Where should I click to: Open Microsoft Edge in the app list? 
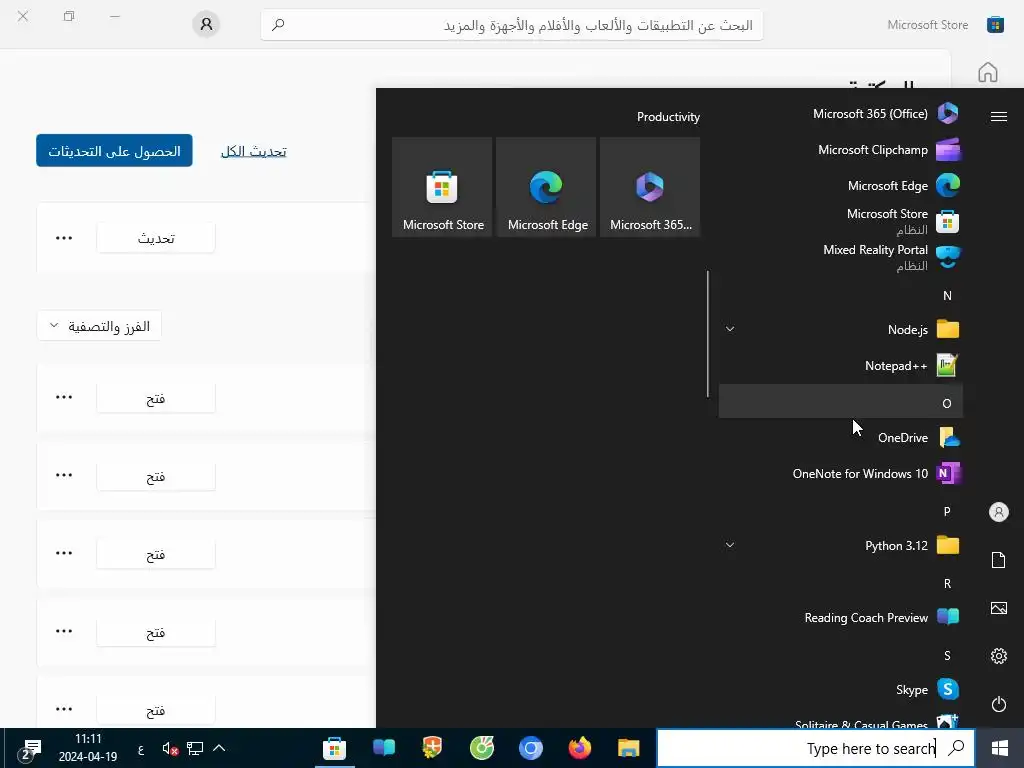pos(840,185)
